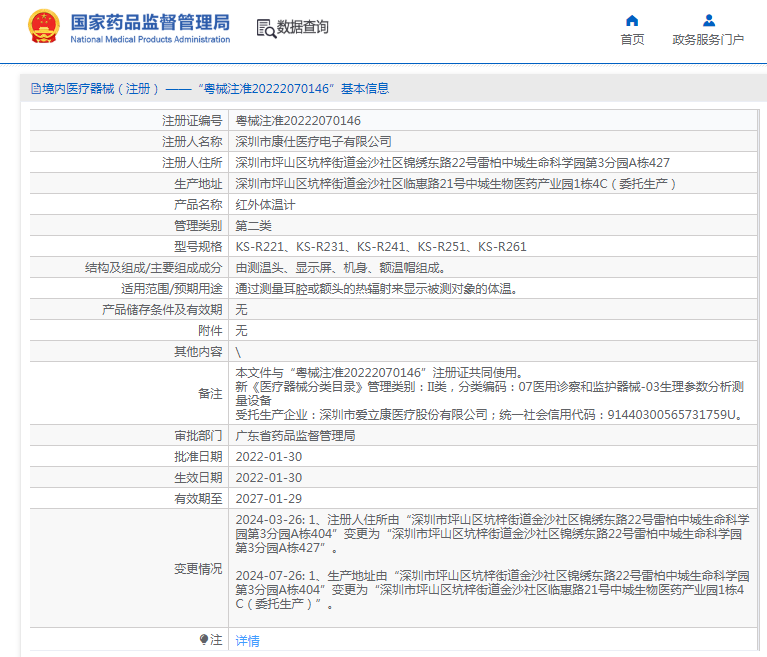Click product name 红外体温计

point(265,204)
